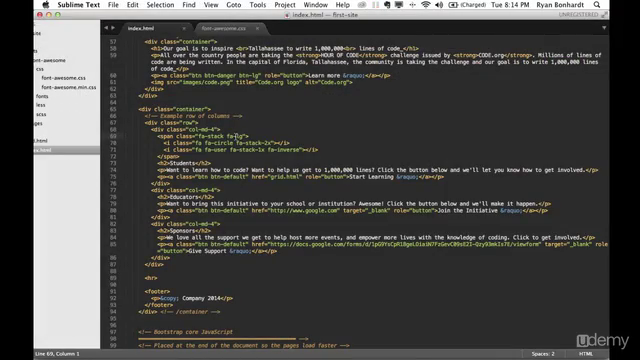Click the UNREGISTERED label in title bar
This screenshot has width=640, height=360.
click(x=578, y=15)
